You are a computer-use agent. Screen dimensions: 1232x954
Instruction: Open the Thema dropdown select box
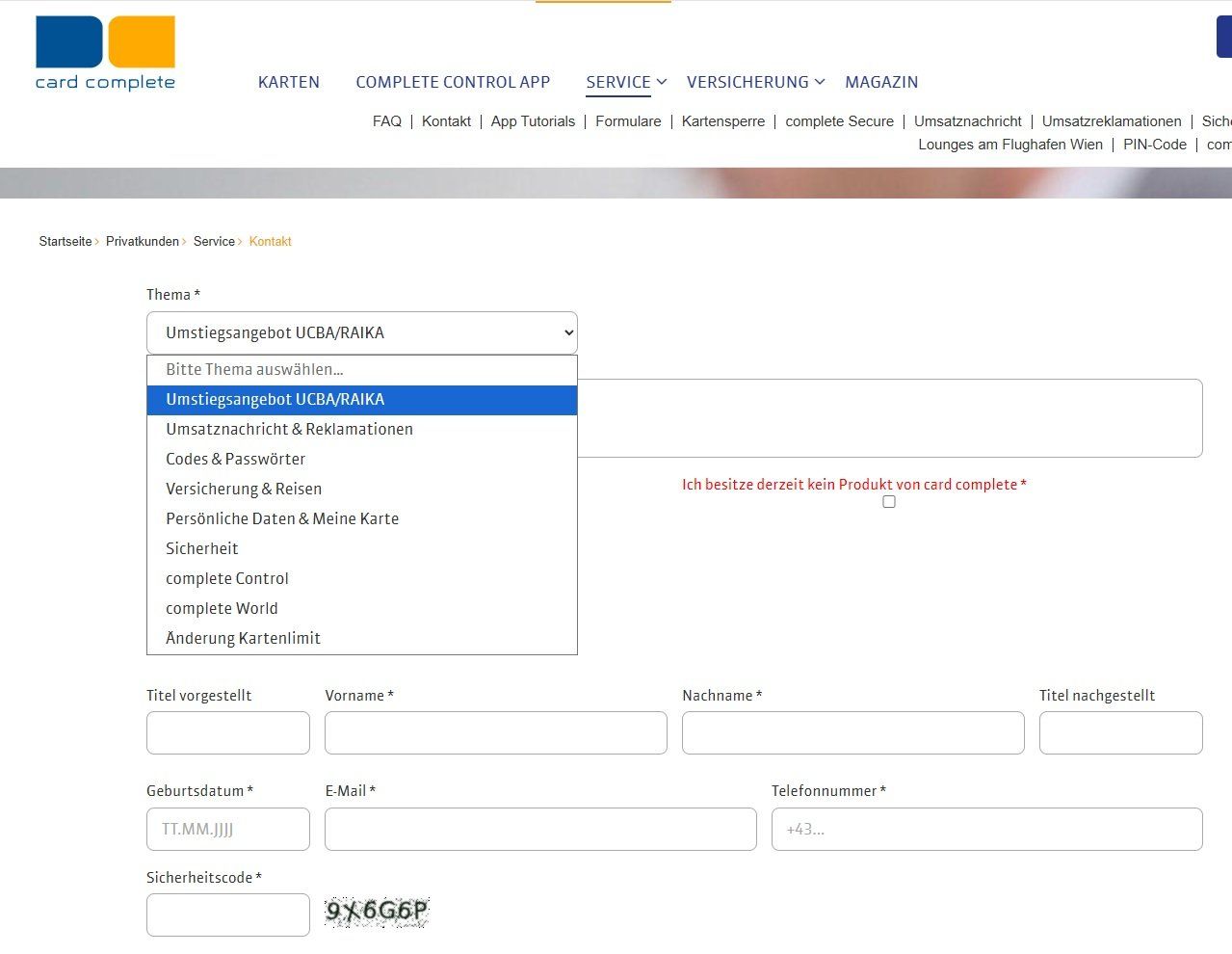point(361,332)
